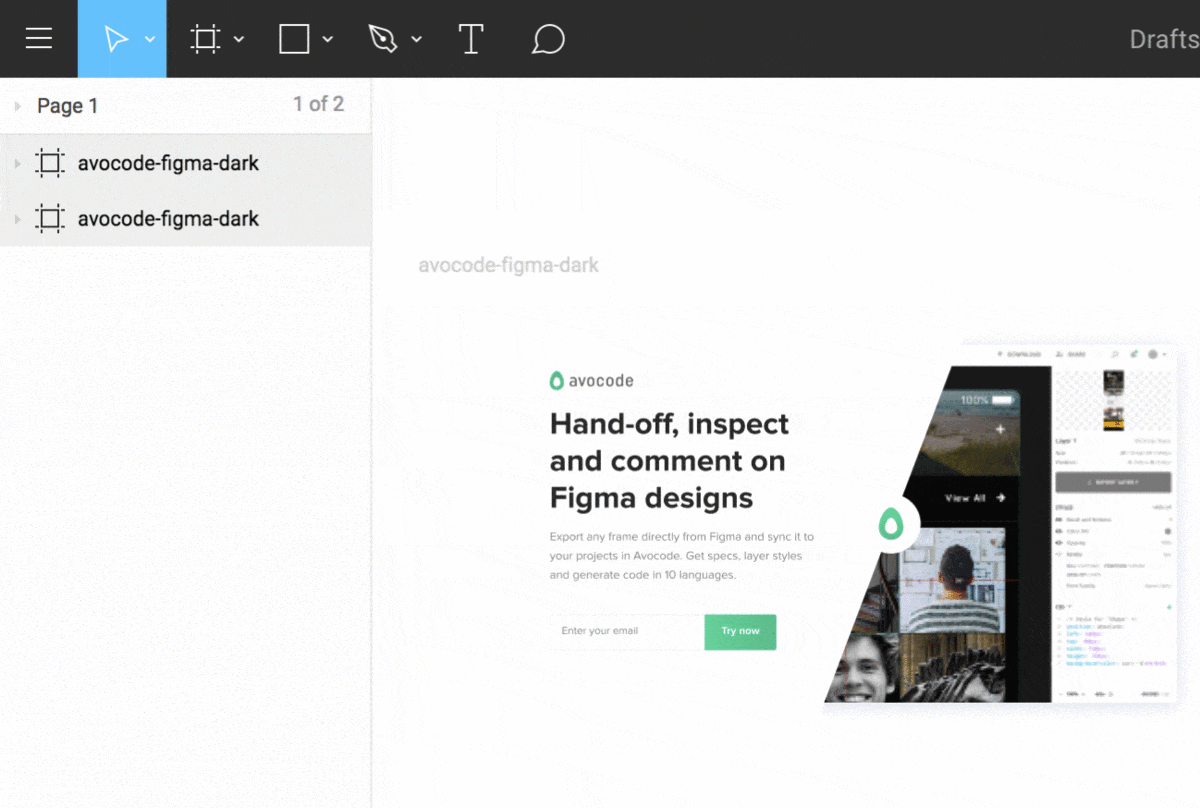The image size is (1200, 809).
Task: Expand the first avocode-figma-dark layer
Action: [x=17, y=163]
